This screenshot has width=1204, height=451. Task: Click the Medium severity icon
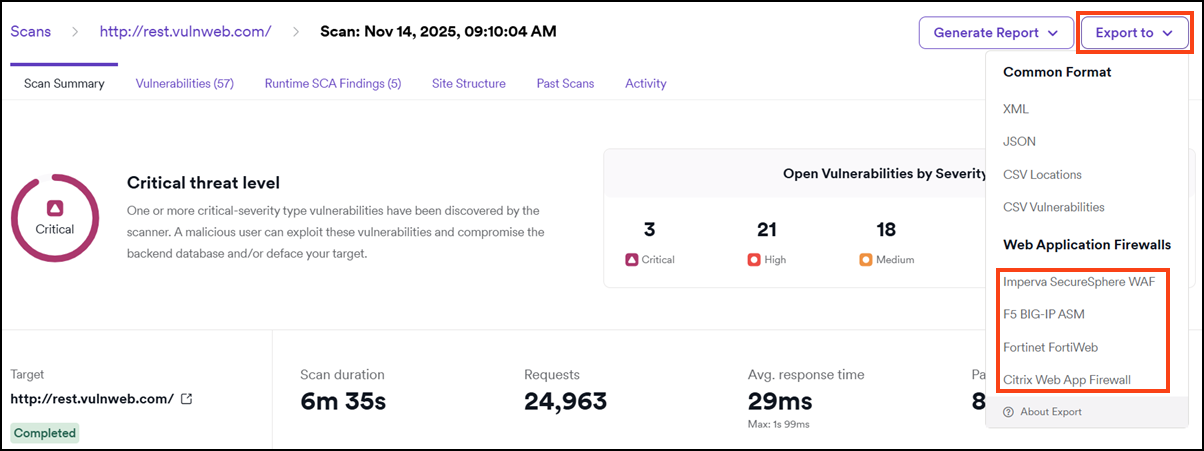pos(866,260)
